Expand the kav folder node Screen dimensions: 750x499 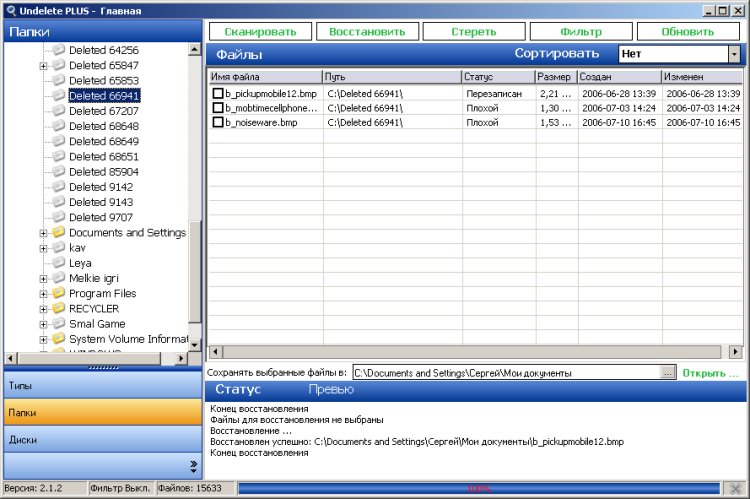[x=44, y=248]
